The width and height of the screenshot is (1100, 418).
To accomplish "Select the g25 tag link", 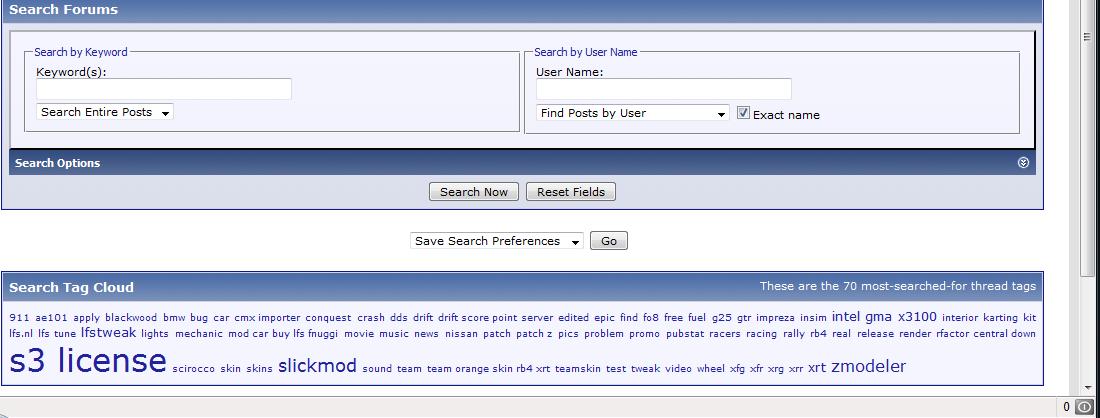I will [x=721, y=318].
